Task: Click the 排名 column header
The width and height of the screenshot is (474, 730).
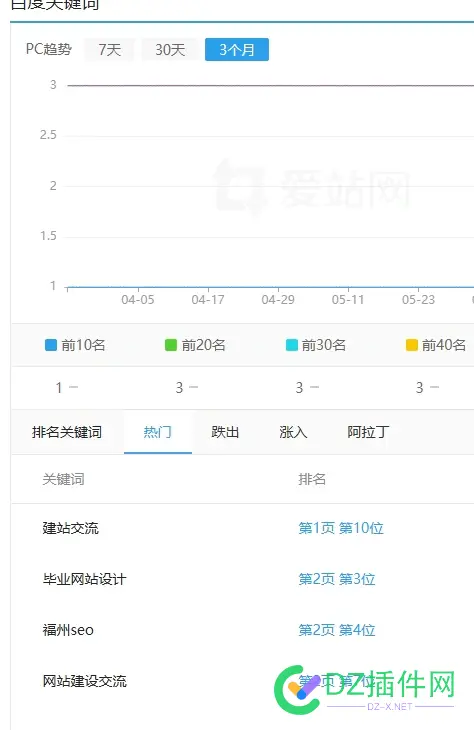Action: [x=312, y=479]
